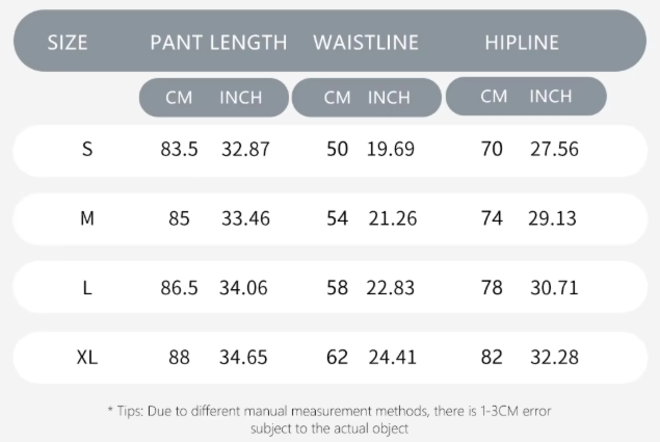This screenshot has width=660, height=442.
Task: Select the XL size row label
Action: pos(87,357)
